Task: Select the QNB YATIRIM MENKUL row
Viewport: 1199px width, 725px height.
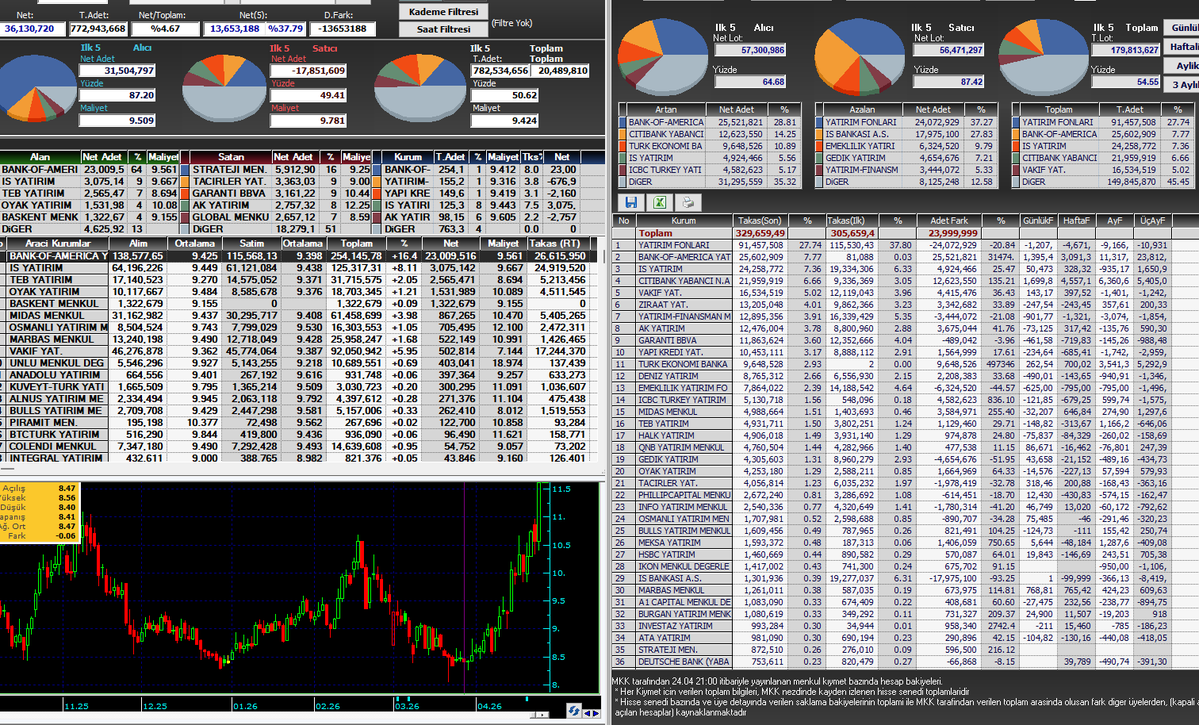Action: point(906,447)
